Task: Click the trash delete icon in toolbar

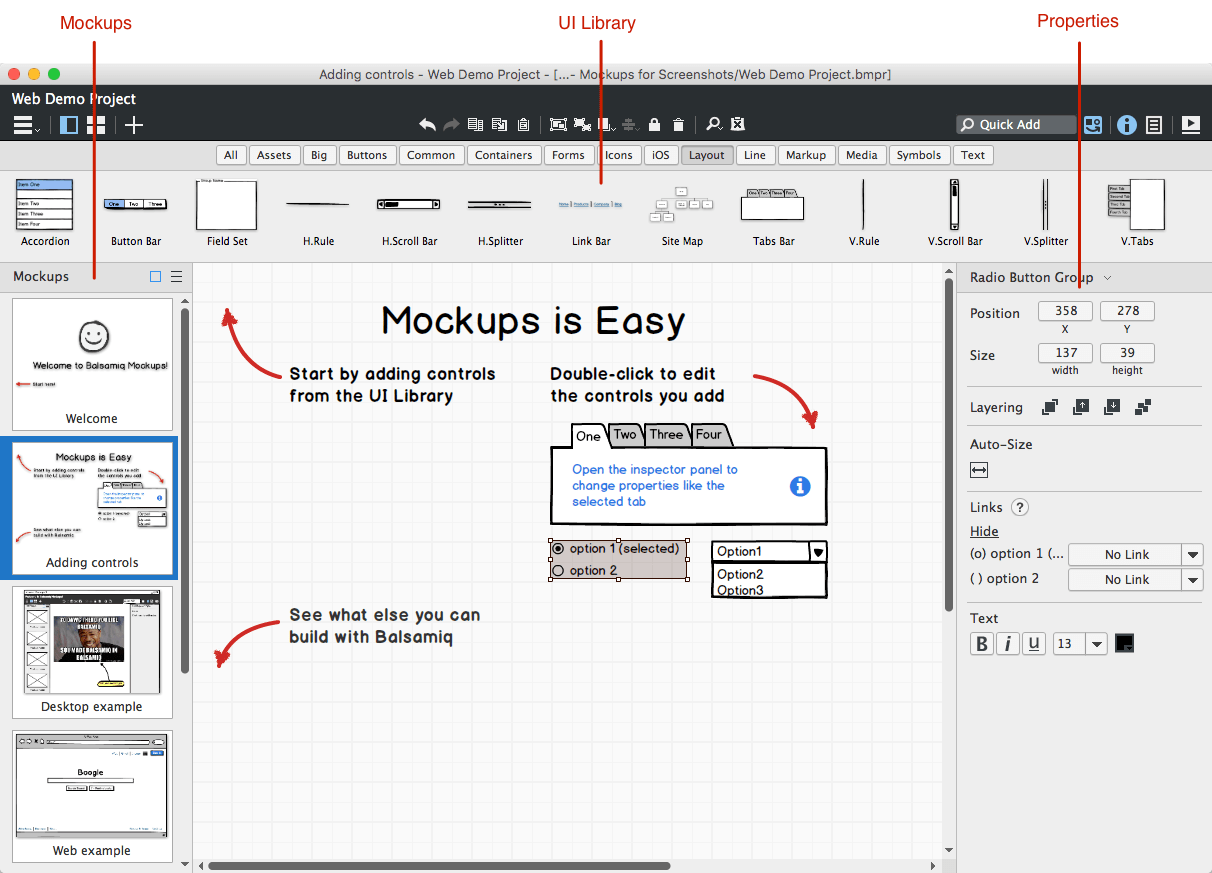Action: tap(679, 125)
